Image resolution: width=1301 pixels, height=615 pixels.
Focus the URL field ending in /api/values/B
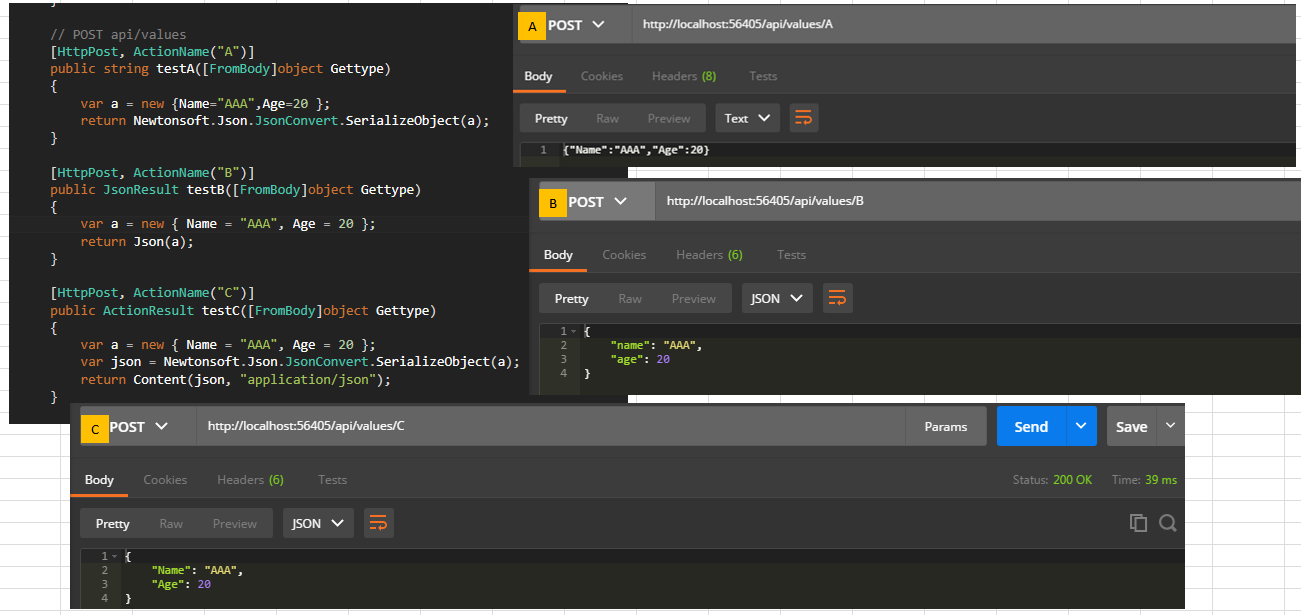coord(978,202)
